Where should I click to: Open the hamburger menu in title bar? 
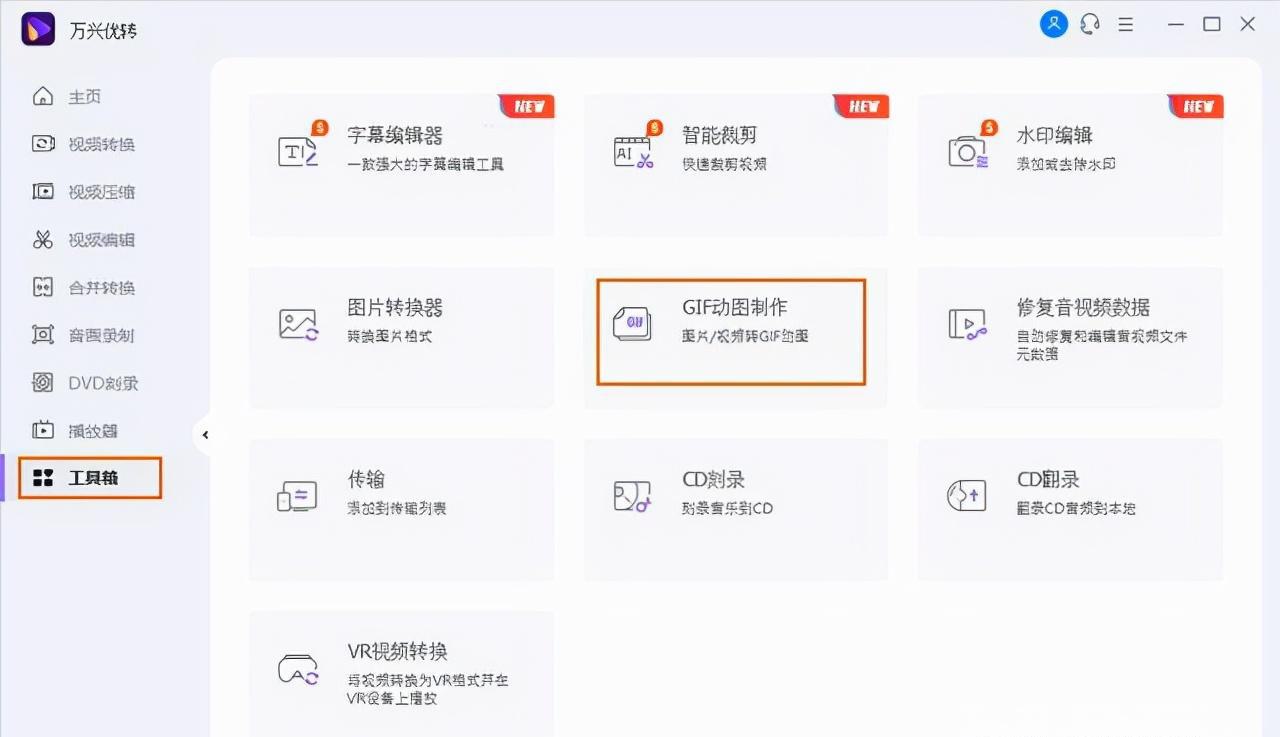1126,25
